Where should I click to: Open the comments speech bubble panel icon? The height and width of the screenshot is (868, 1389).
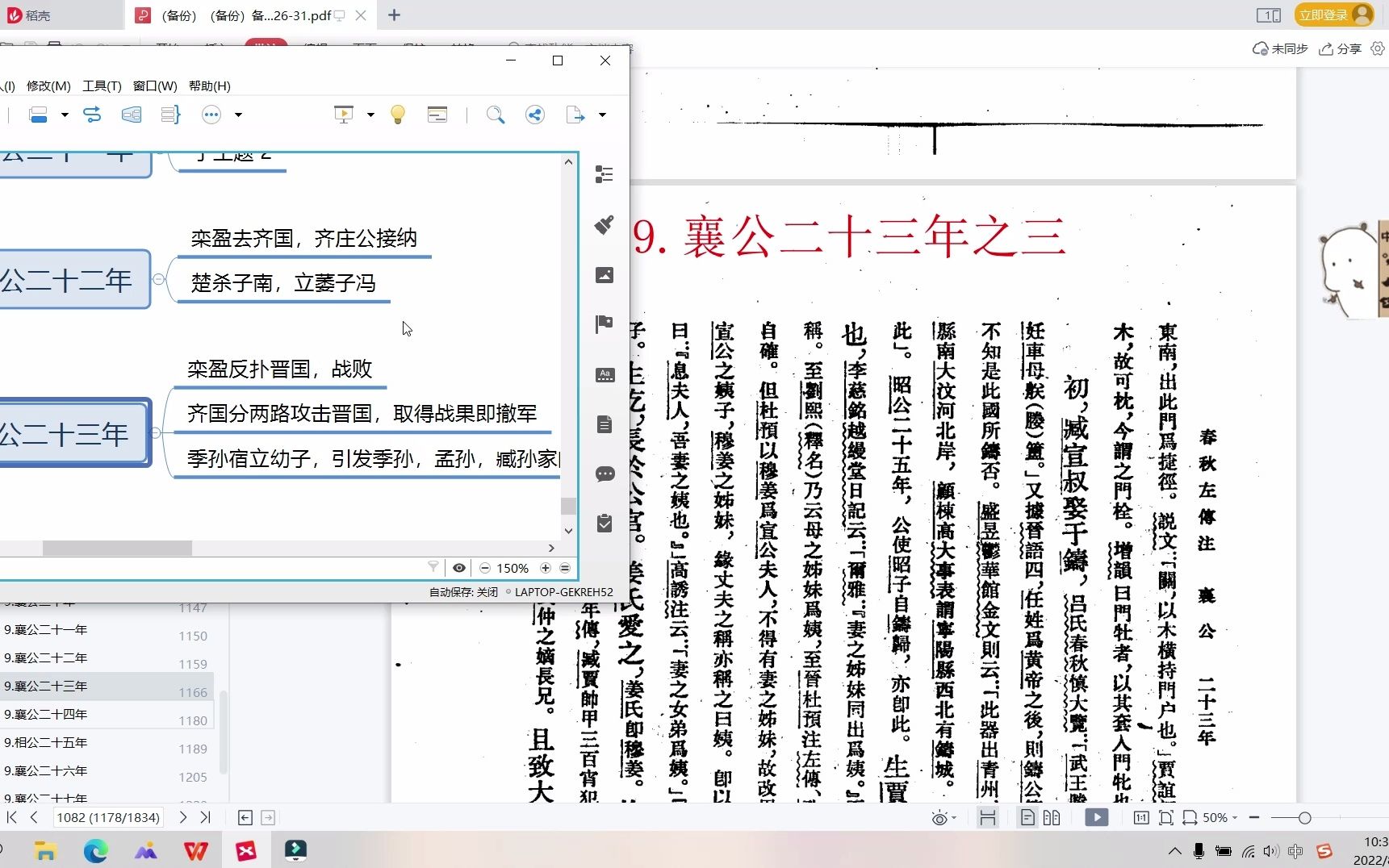(x=605, y=474)
